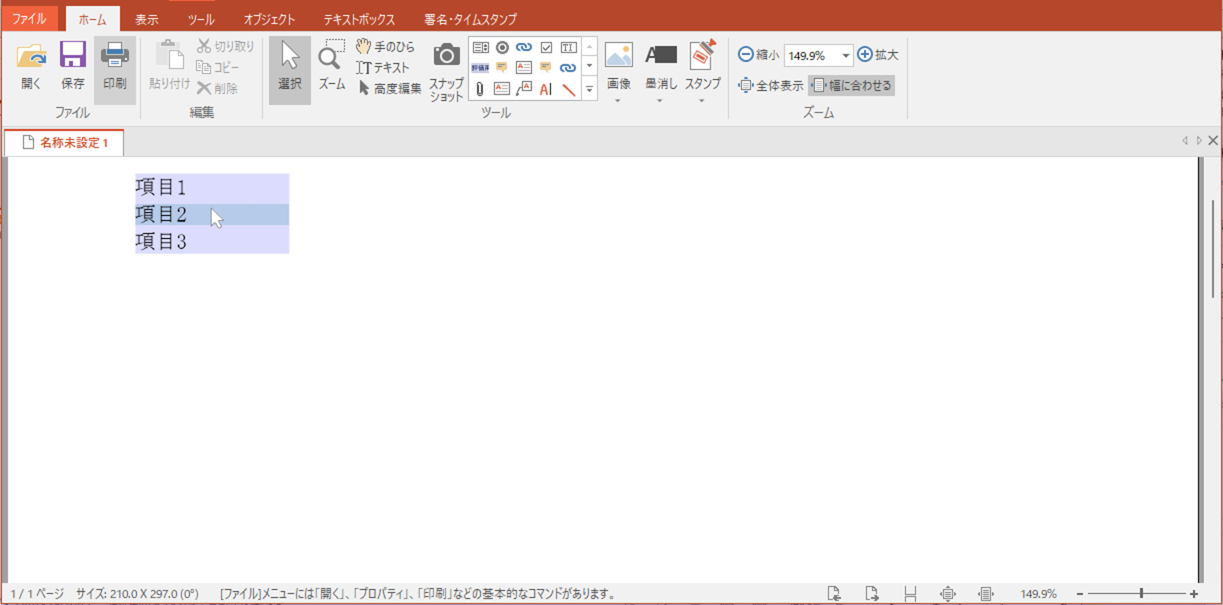
Task: Increase zoom with status bar plus
Action: coord(1194,594)
